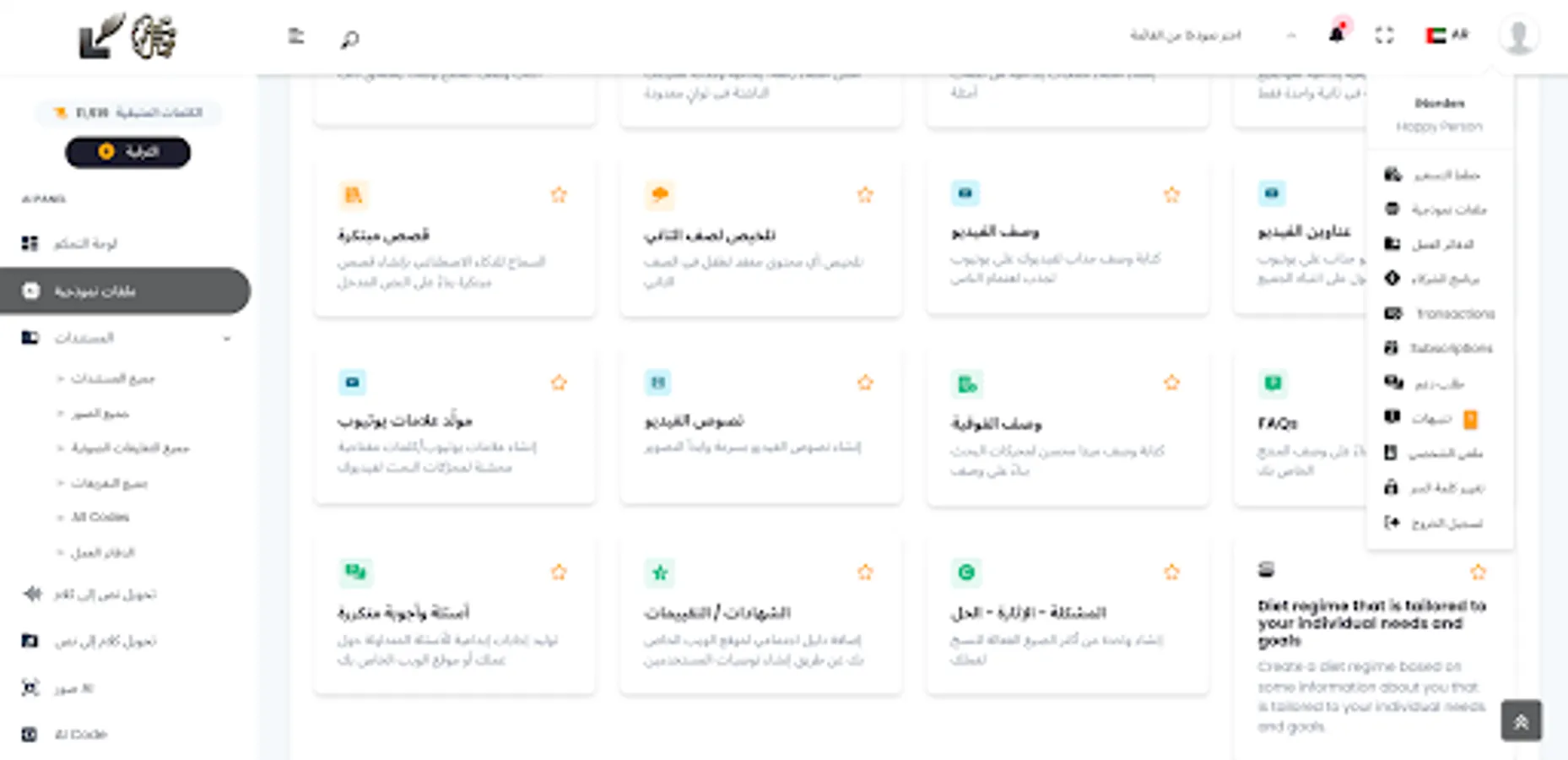Star the نصوص الفيديو template card
This screenshot has width=1568, height=760.
coord(865,383)
